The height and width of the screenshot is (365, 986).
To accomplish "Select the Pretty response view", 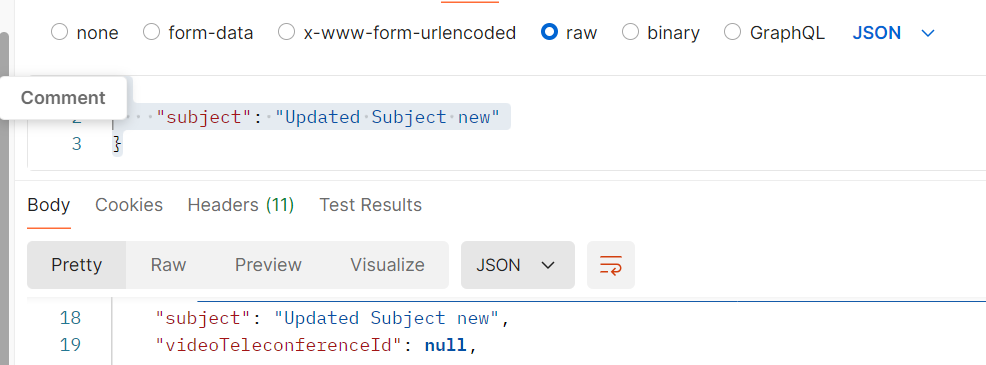I will [77, 265].
